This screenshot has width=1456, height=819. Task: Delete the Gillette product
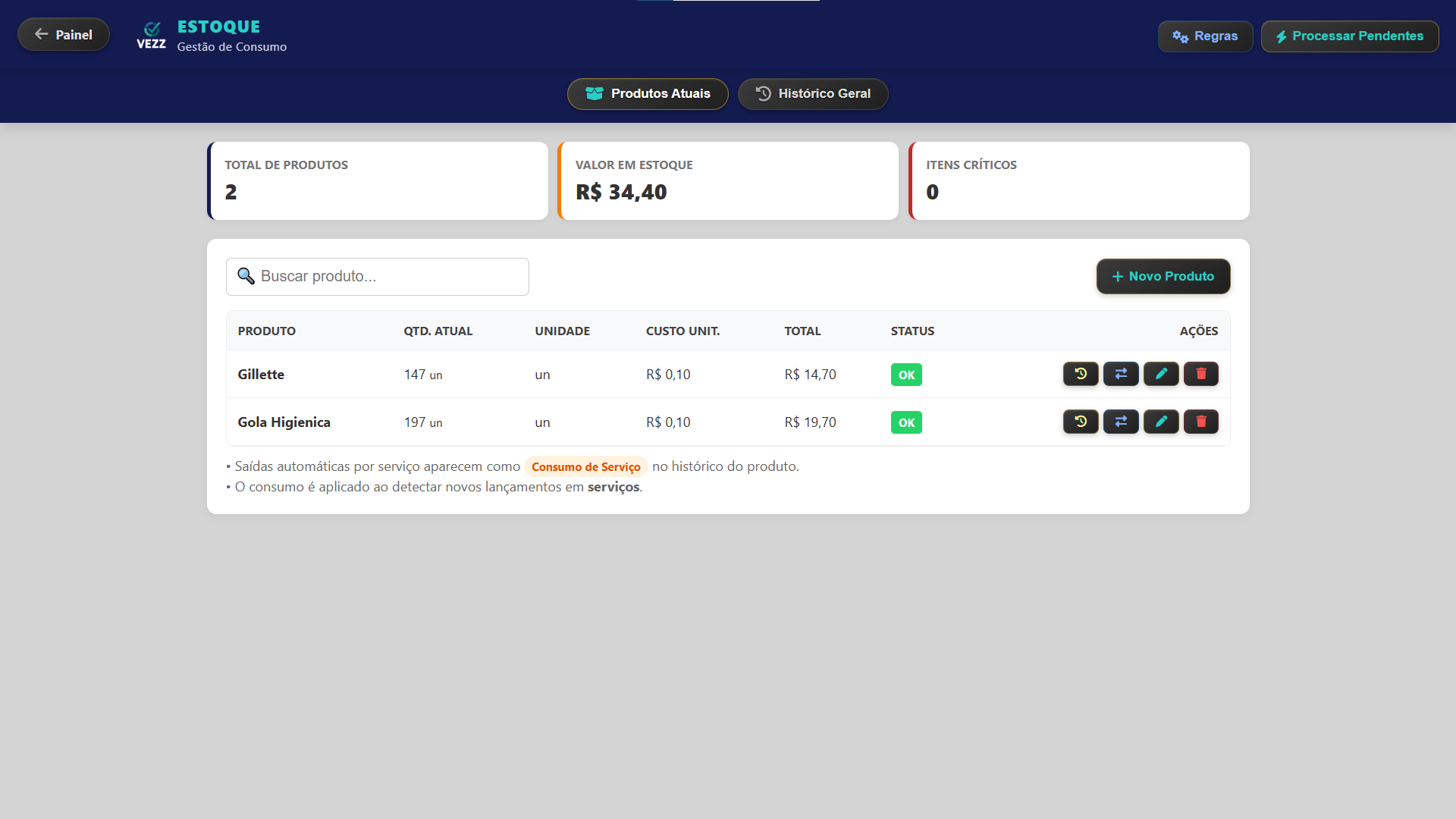point(1200,374)
